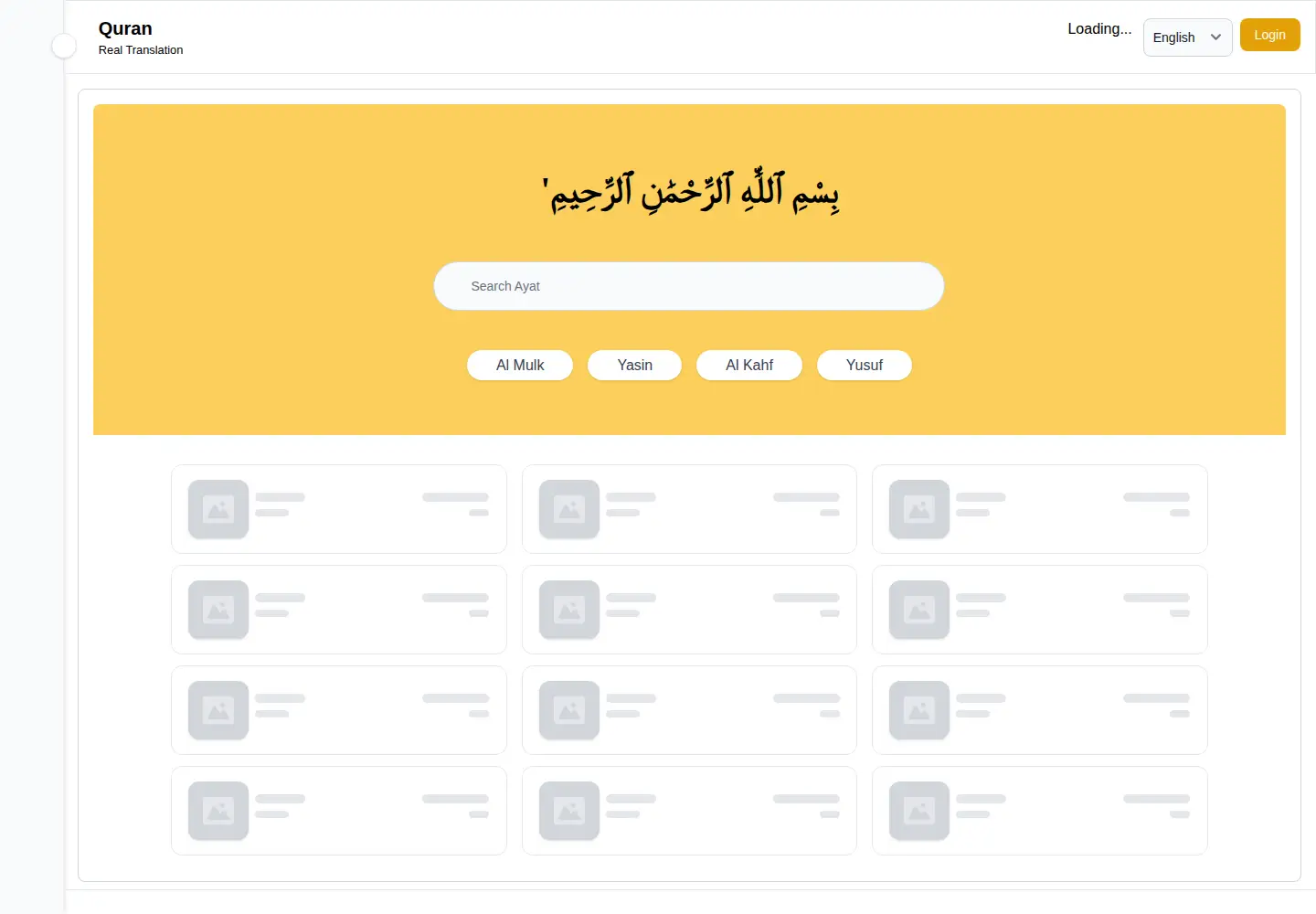
Task: Open the Al Kahf surah shortcut
Action: click(x=749, y=365)
